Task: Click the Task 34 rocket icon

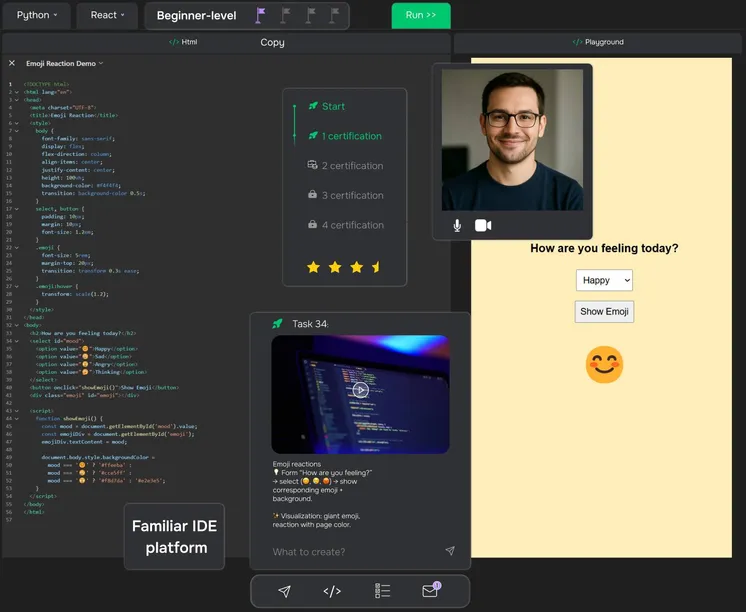Action: tap(277, 324)
